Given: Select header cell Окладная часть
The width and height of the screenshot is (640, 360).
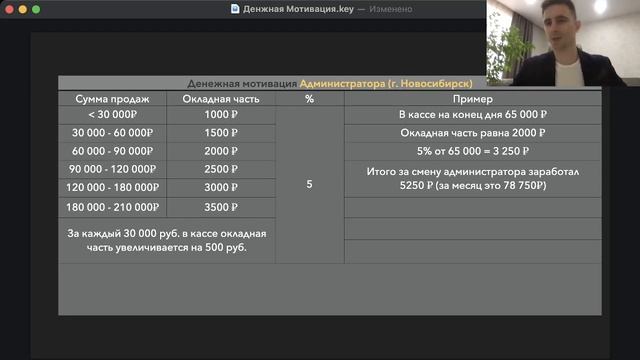Looking at the screenshot, I should coord(221,99).
